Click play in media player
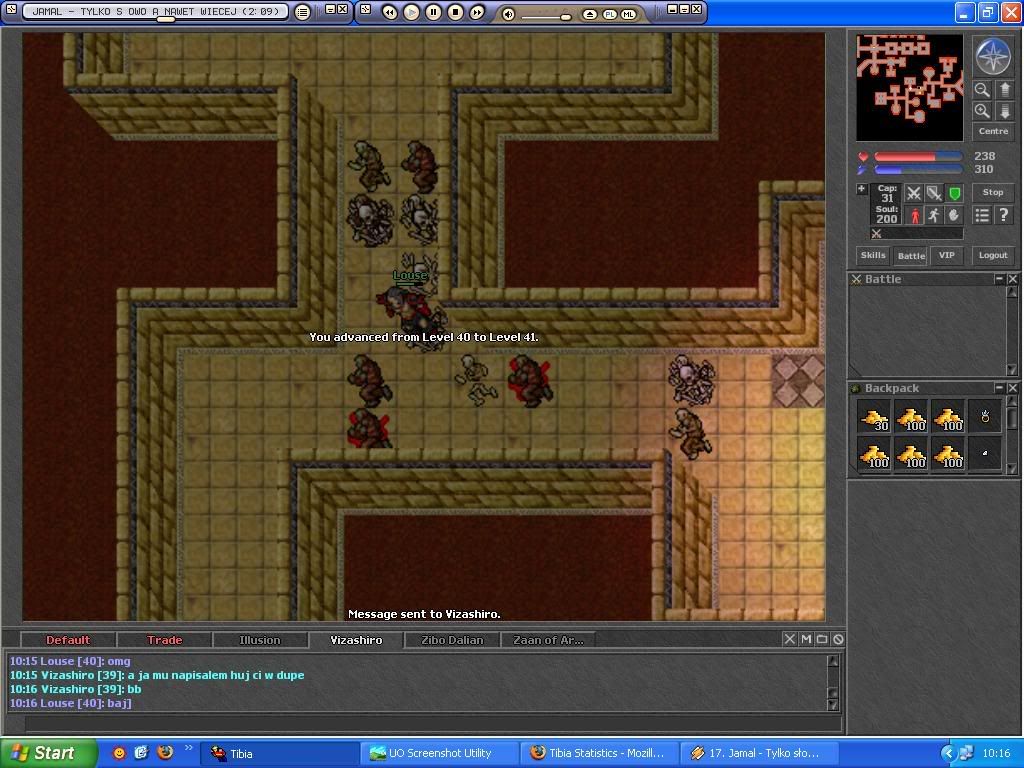This screenshot has height=768, width=1024. (411, 12)
